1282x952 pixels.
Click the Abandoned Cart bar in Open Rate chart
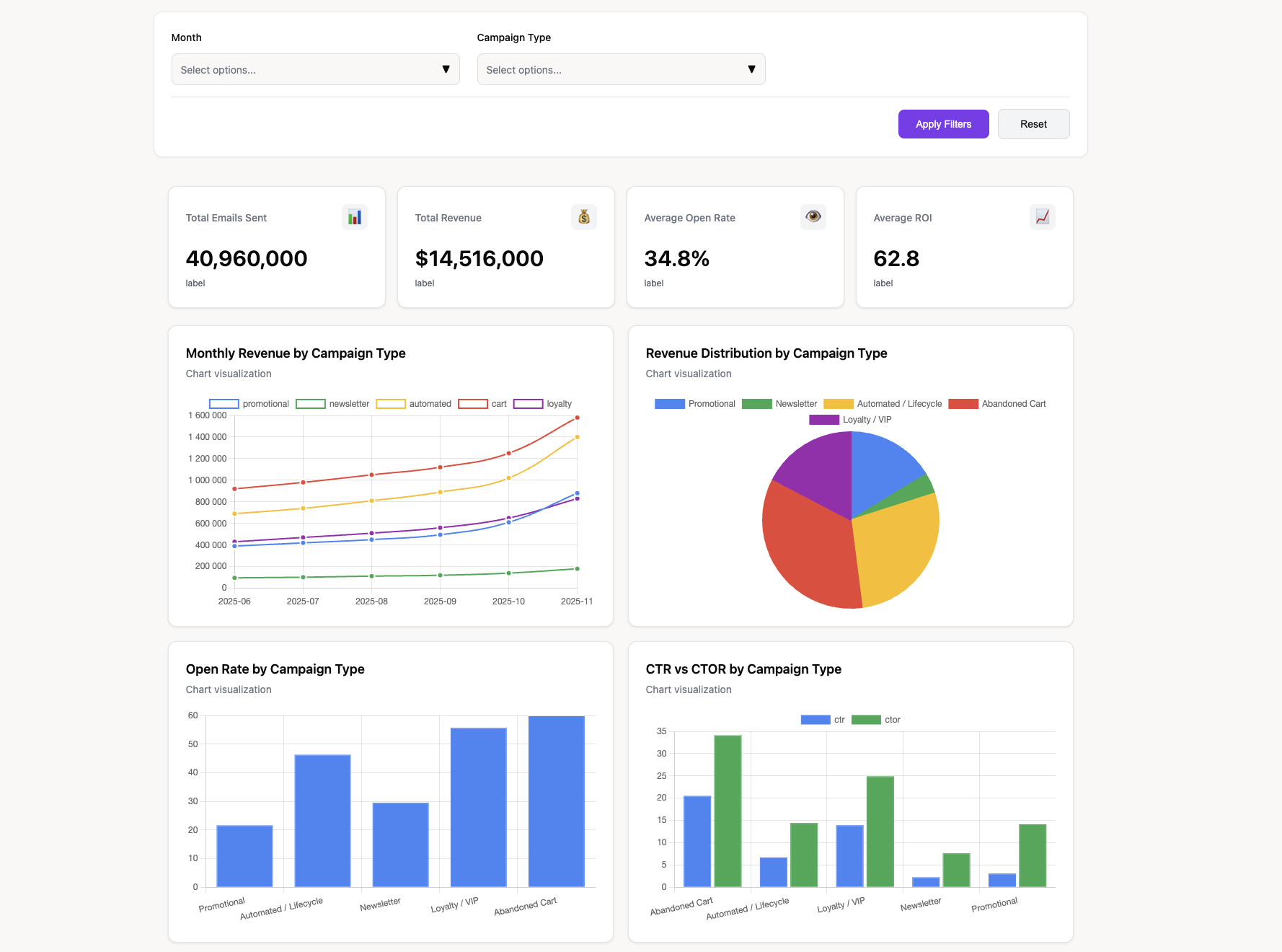pyautogui.click(x=556, y=801)
